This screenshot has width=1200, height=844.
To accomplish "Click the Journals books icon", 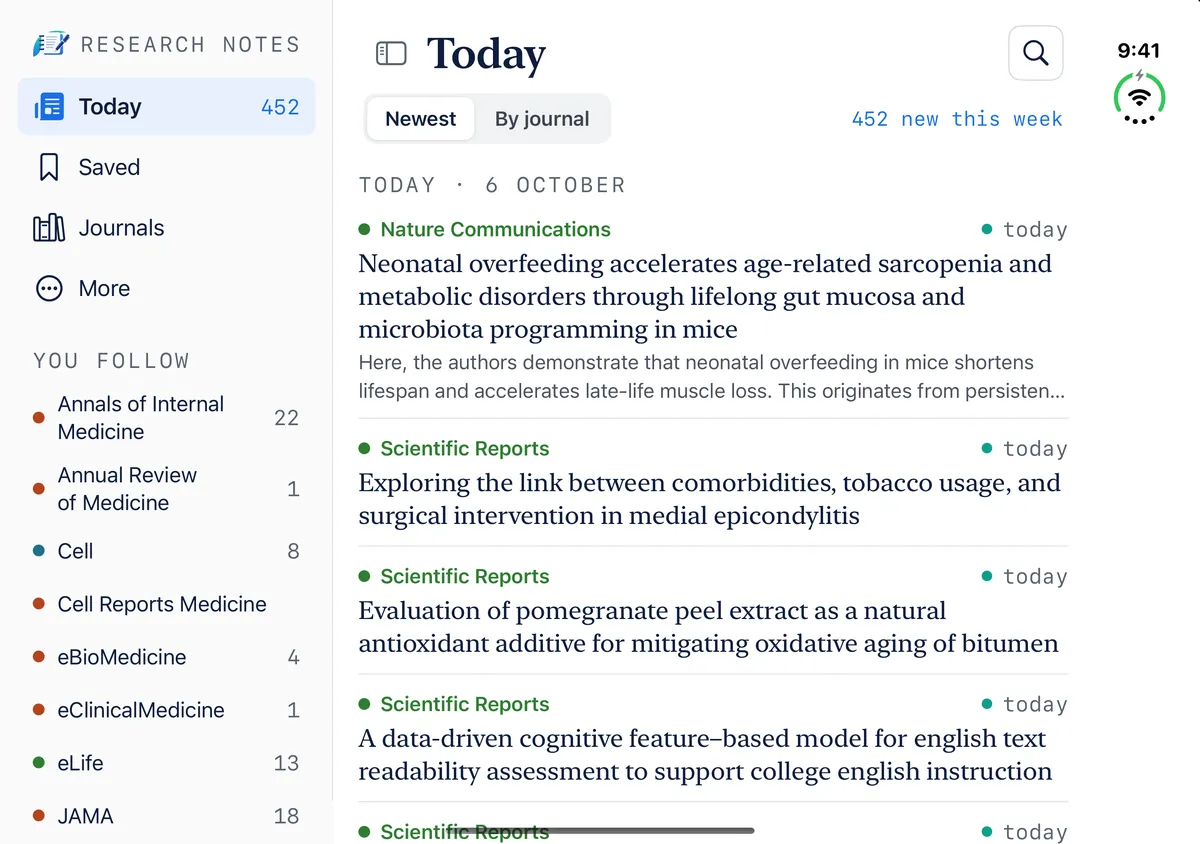I will (49, 228).
